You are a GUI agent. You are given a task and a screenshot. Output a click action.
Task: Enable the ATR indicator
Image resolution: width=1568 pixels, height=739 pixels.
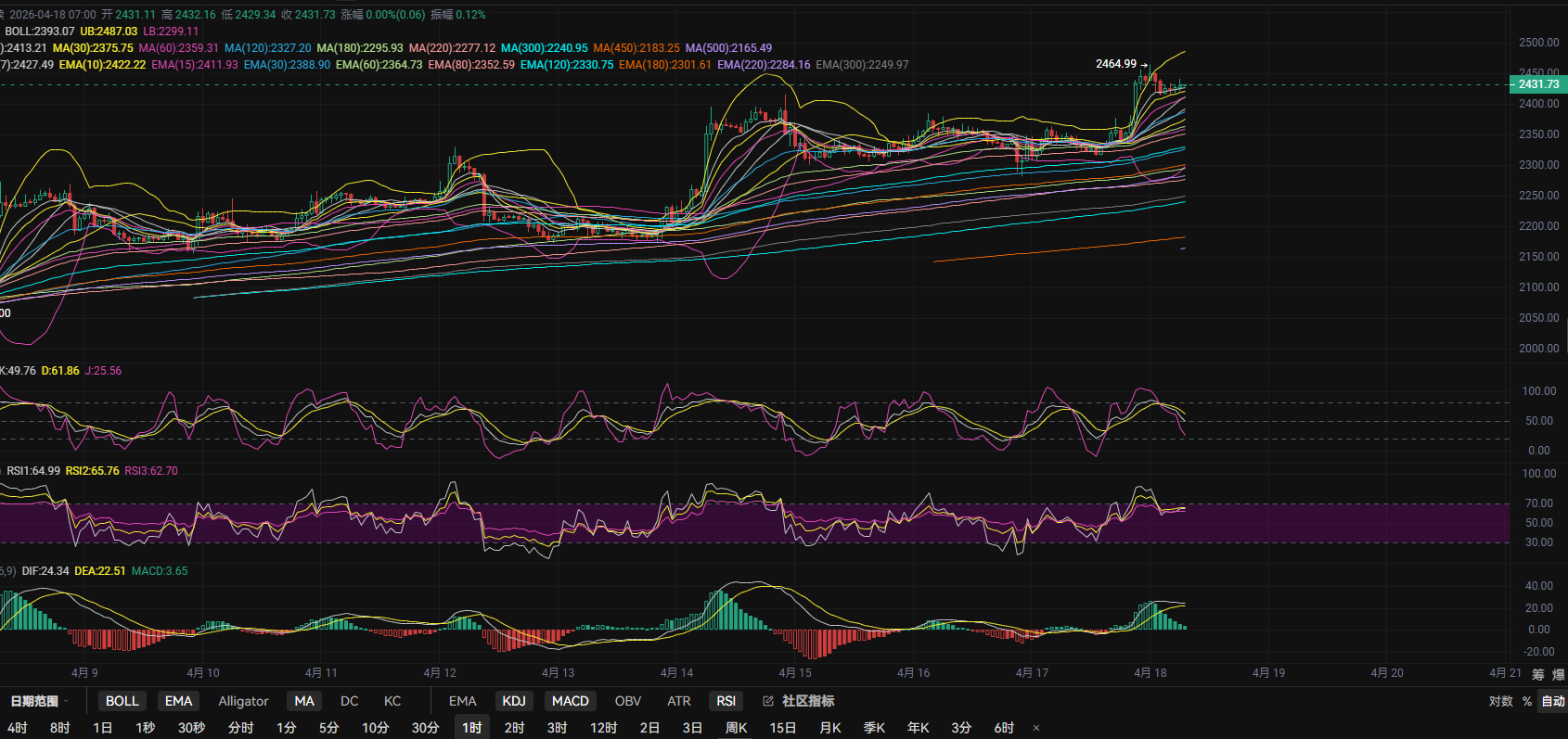678,701
